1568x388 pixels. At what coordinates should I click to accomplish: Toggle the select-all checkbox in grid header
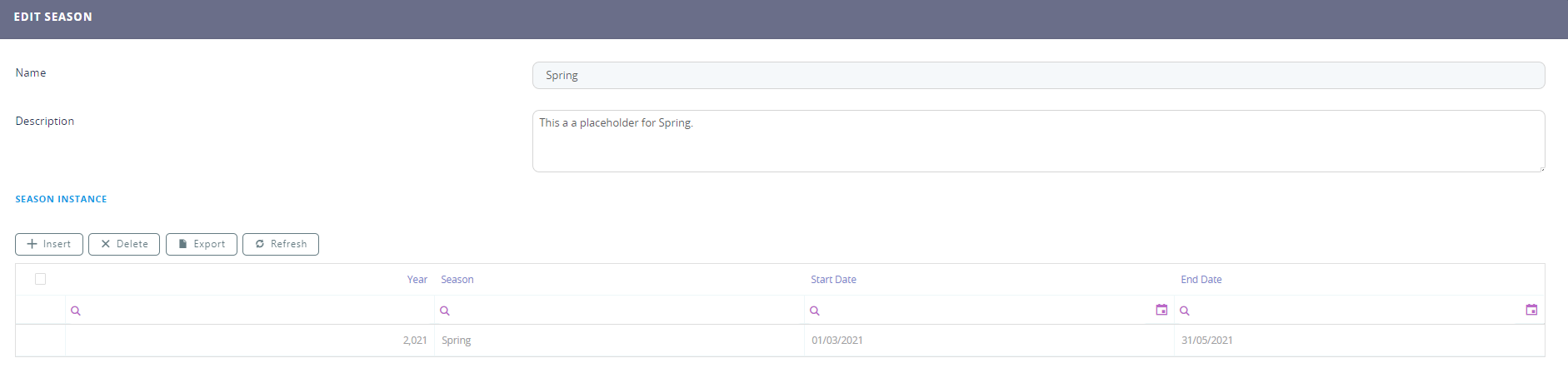[x=40, y=279]
